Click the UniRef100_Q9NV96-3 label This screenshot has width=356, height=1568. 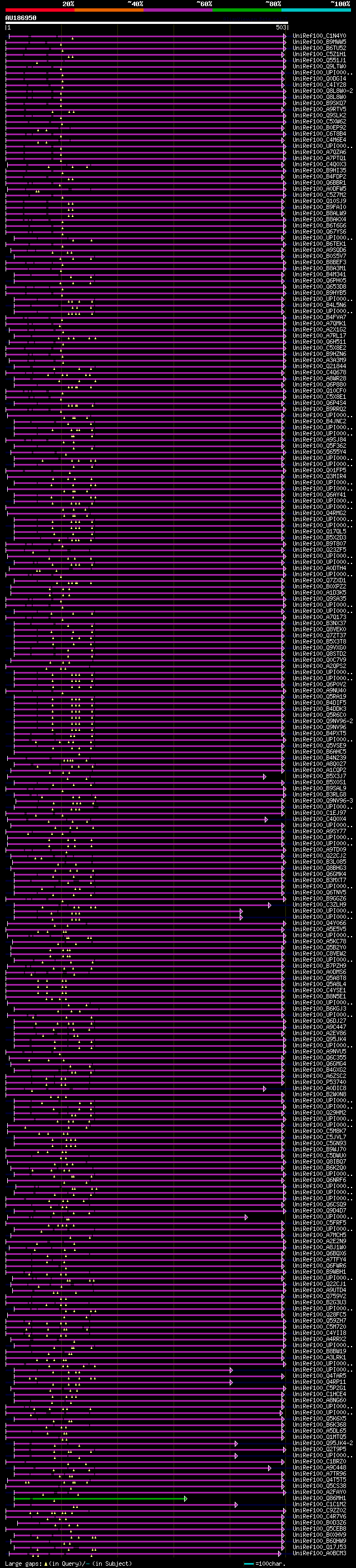(323, 800)
